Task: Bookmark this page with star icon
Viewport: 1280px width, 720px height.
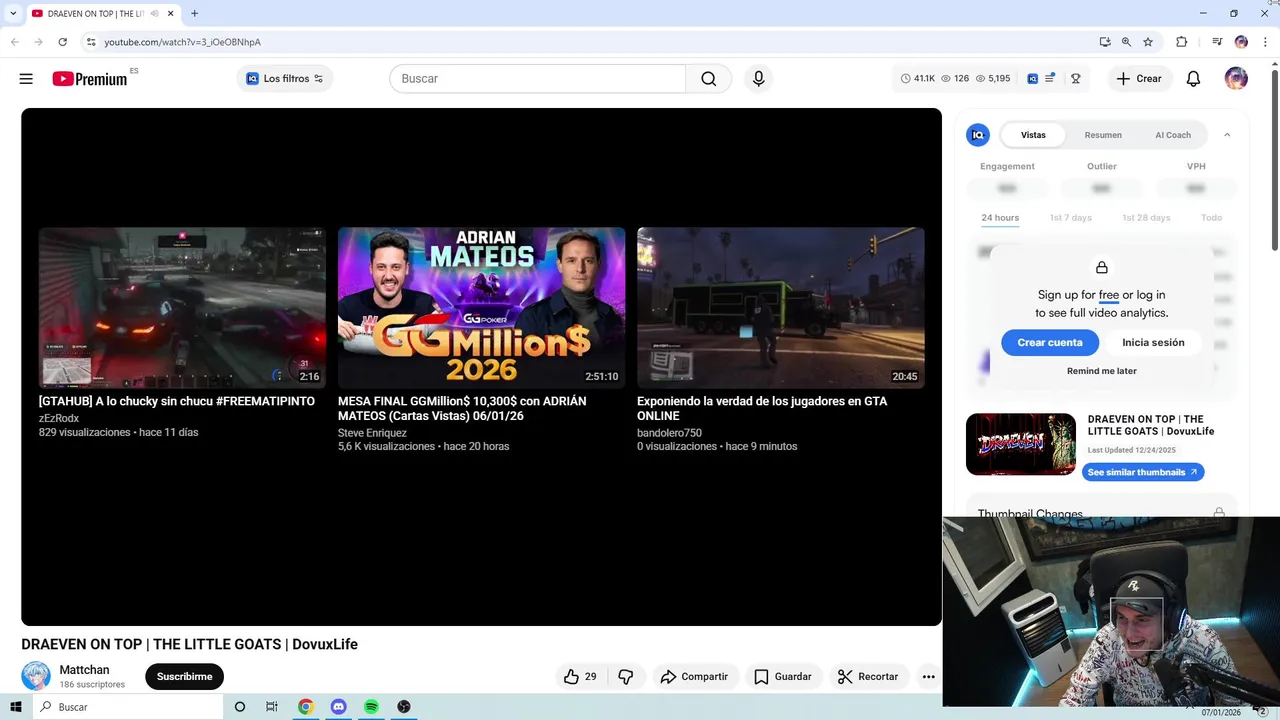Action: (x=1148, y=42)
